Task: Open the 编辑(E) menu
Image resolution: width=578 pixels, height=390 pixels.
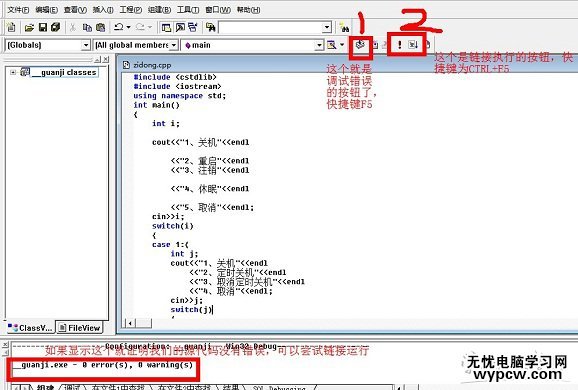Action: (x=46, y=10)
